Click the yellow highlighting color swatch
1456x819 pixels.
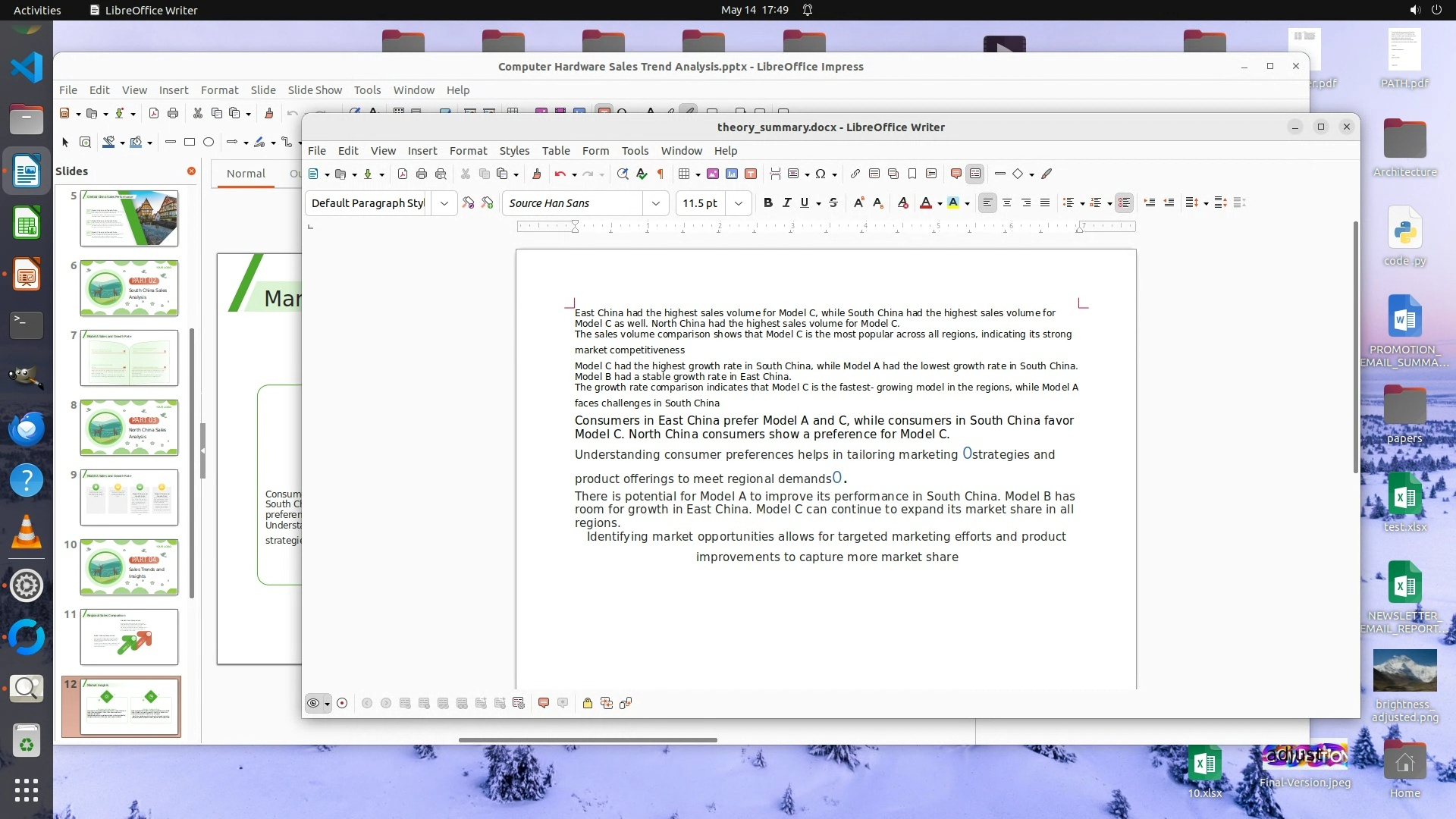click(953, 202)
